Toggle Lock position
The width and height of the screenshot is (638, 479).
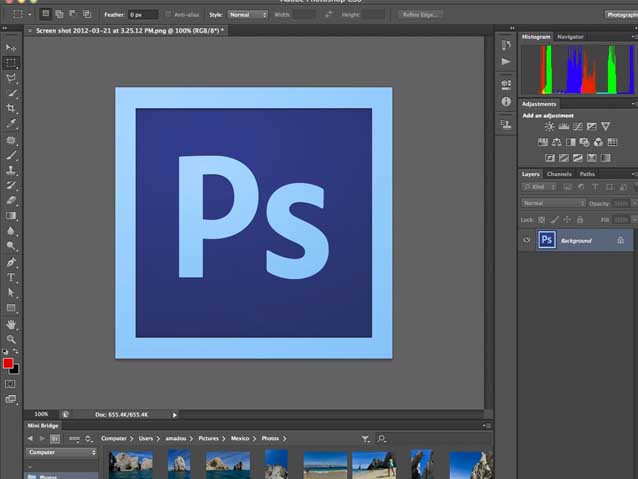[567, 220]
